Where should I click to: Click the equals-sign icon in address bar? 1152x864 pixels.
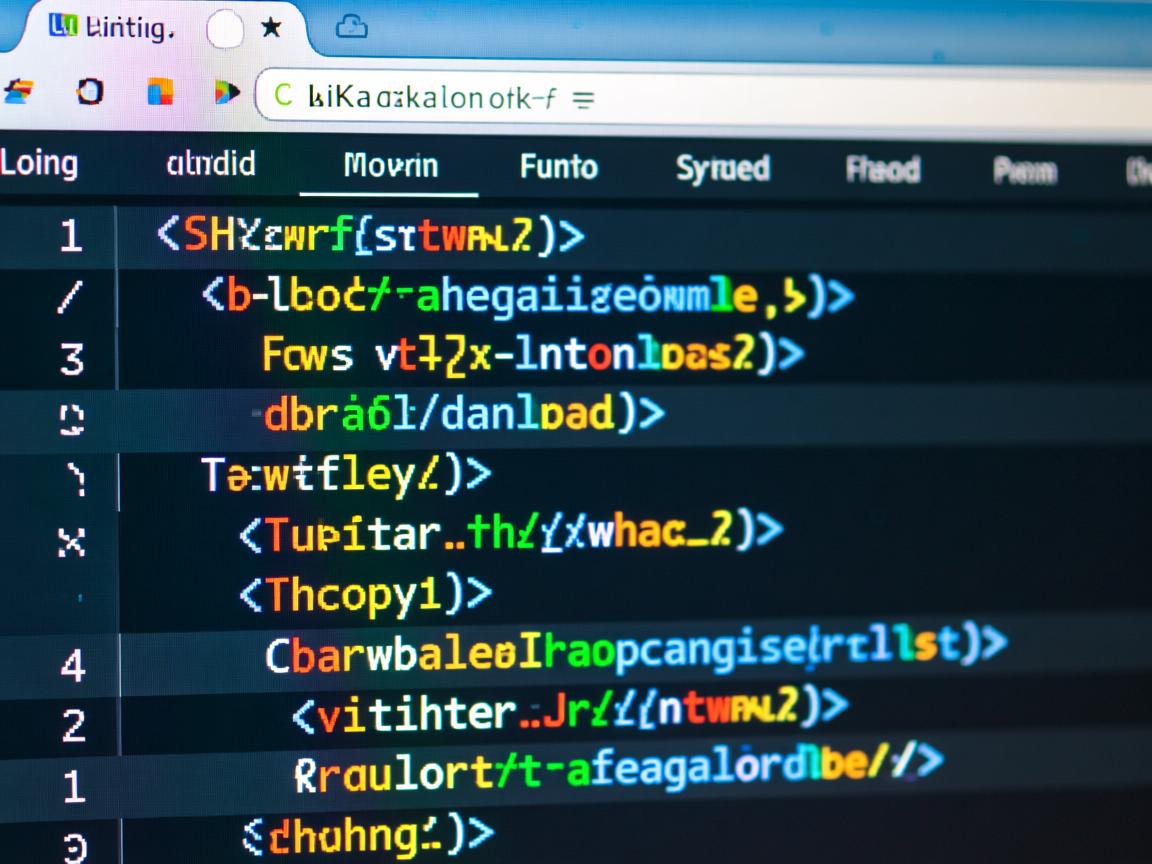click(581, 99)
